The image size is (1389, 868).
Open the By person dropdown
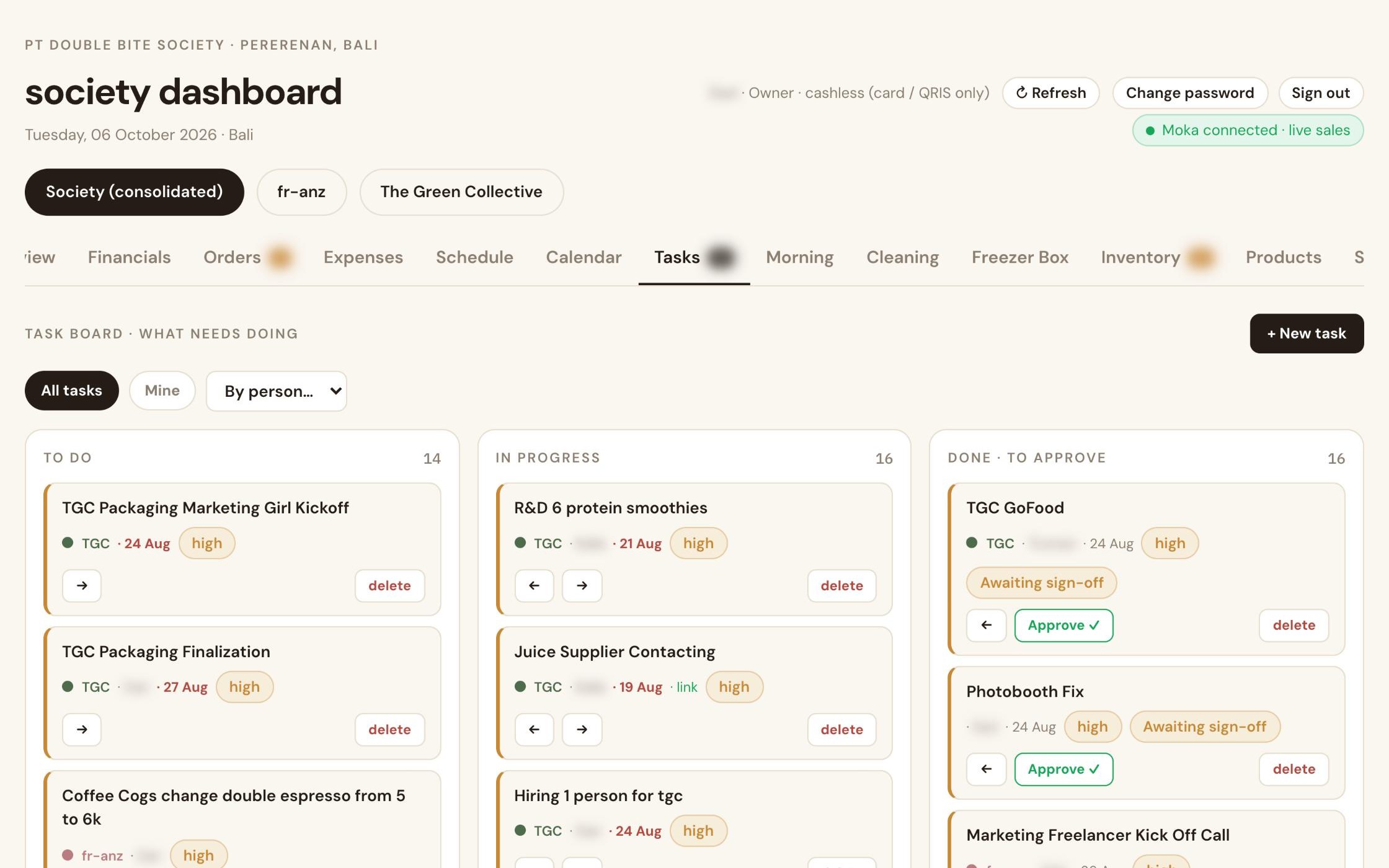click(x=277, y=391)
